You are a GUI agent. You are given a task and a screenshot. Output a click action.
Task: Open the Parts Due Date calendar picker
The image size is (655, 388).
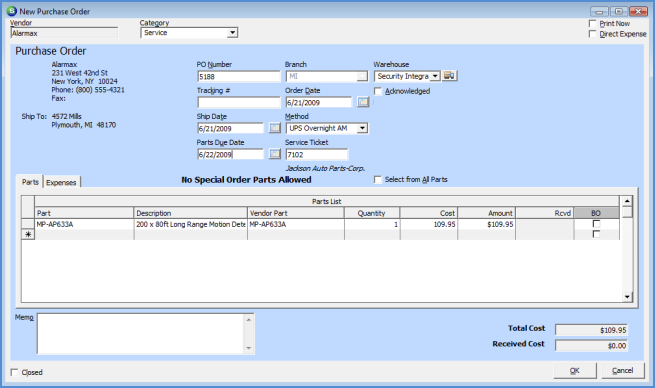(274, 154)
